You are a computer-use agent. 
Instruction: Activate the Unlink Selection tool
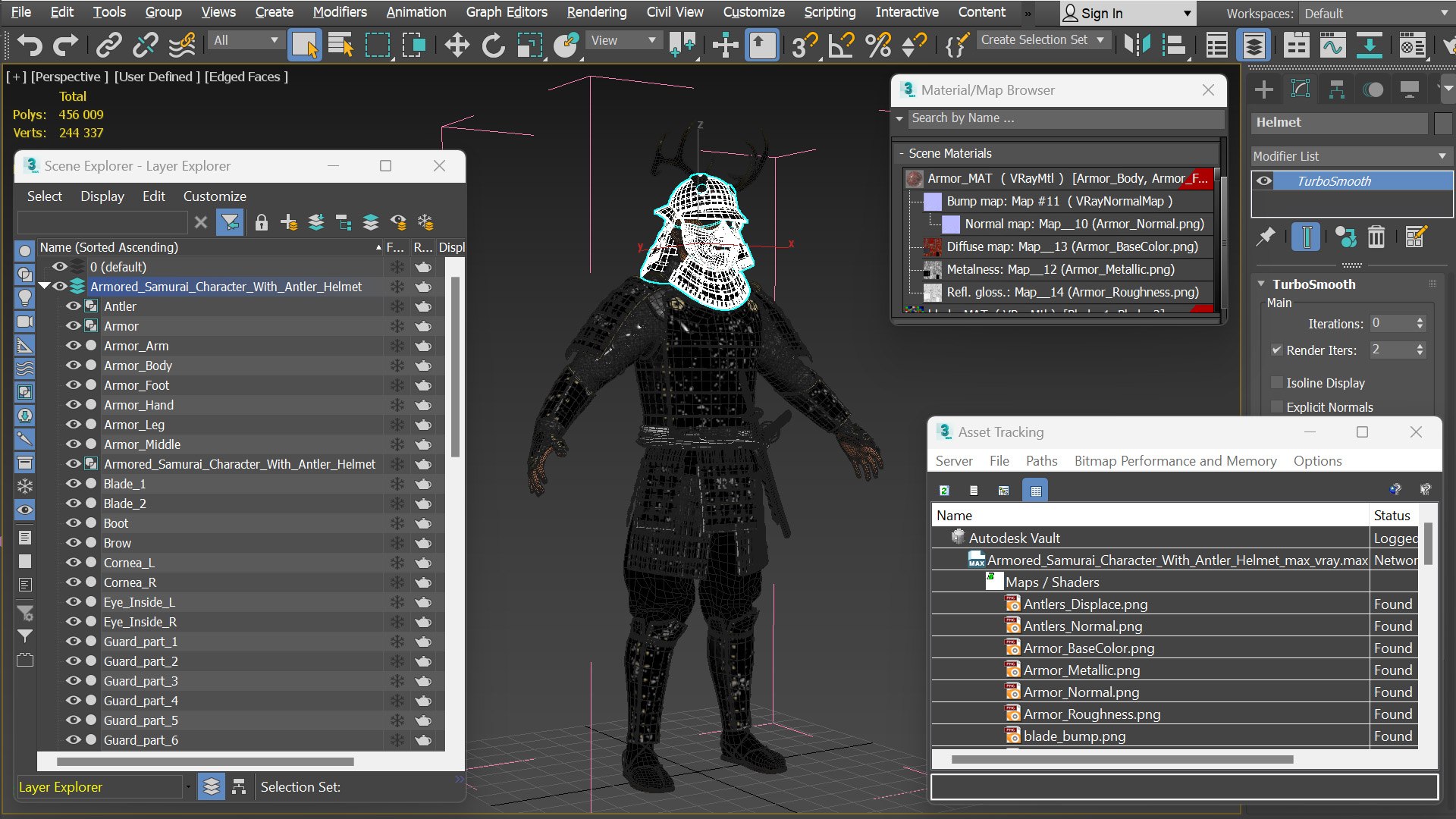pyautogui.click(x=145, y=45)
